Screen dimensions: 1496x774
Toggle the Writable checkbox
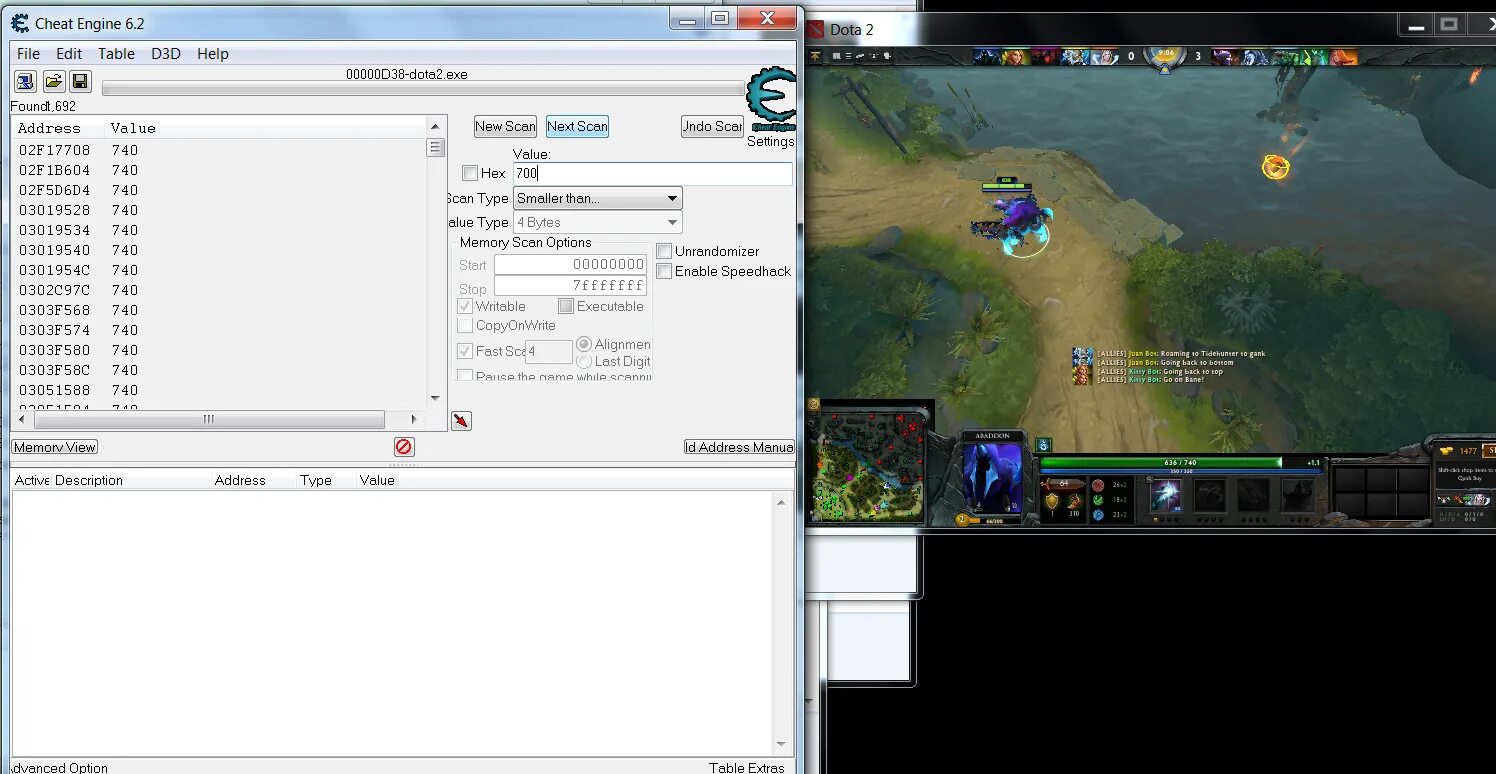465,306
